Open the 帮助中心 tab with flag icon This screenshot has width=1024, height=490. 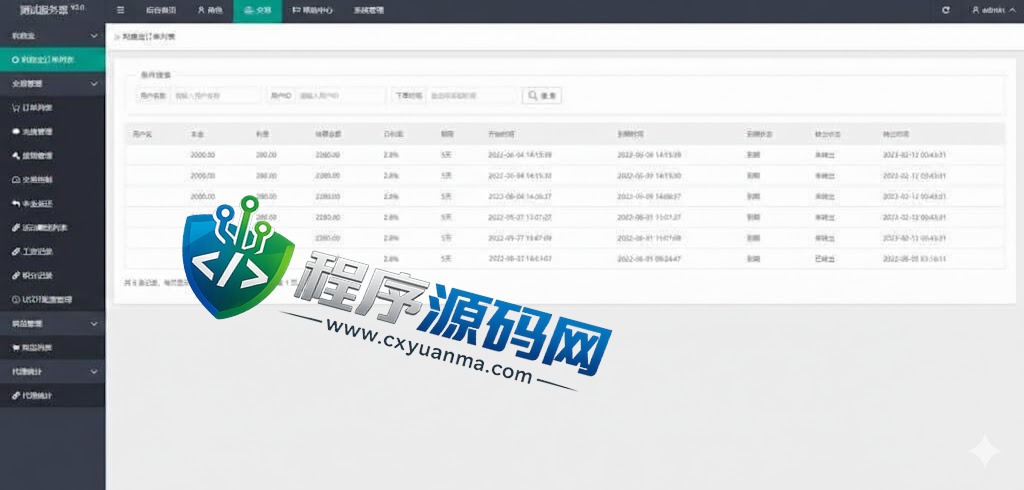313,10
